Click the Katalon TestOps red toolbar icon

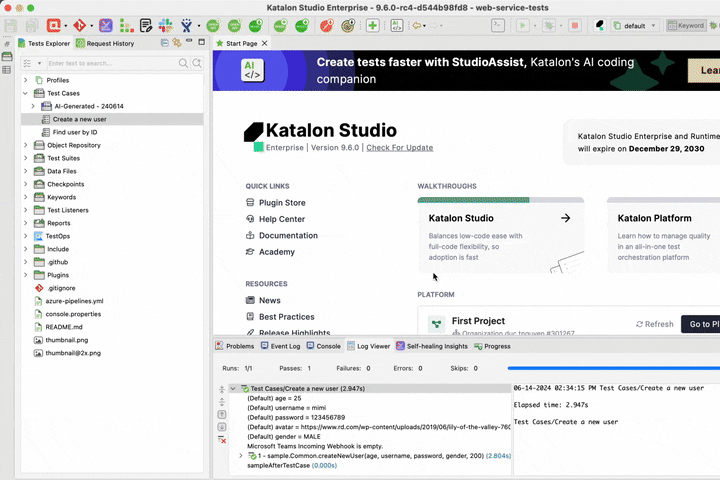(x=54, y=25)
